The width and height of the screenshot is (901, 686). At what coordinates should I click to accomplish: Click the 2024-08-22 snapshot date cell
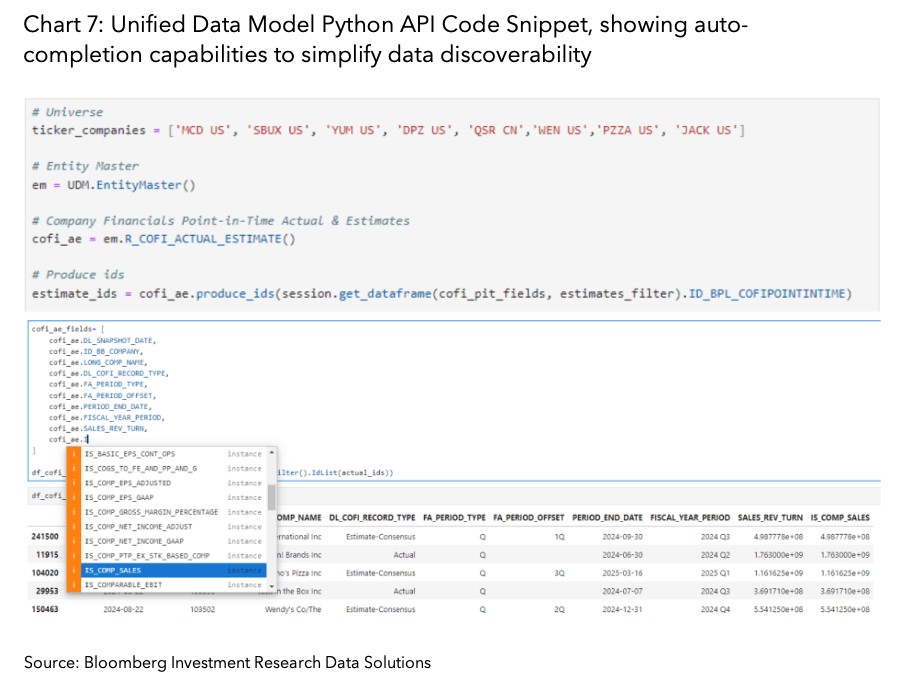pyautogui.click(x=124, y=610)
